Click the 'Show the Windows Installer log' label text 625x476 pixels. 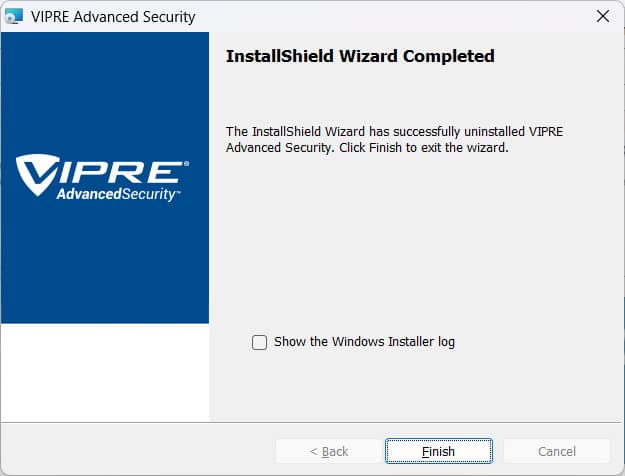click(364, 342)
